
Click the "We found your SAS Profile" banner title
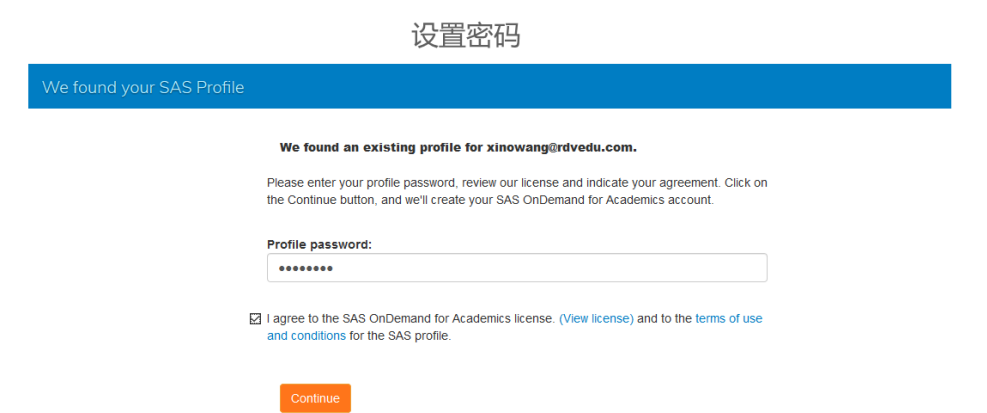pos(143,88)
